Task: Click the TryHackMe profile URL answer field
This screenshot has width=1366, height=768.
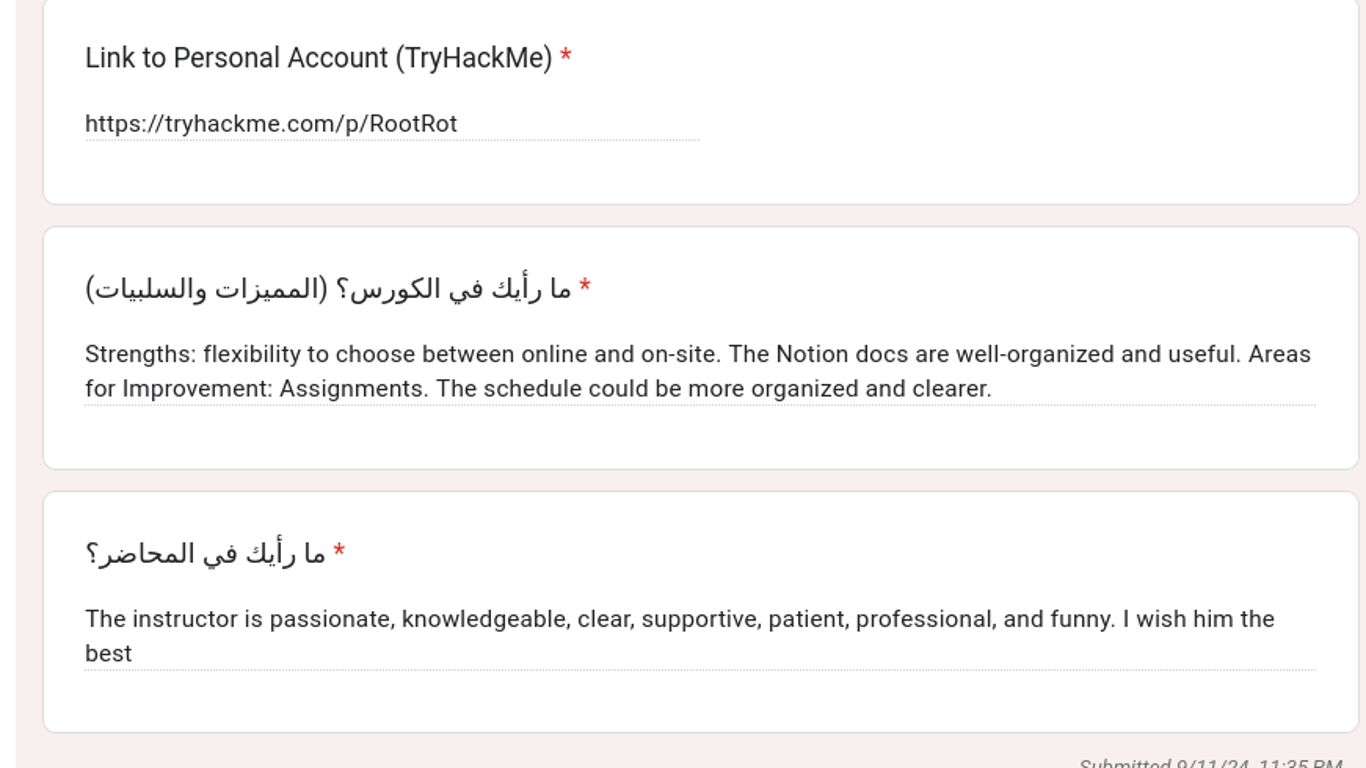Action: [390, 124]
